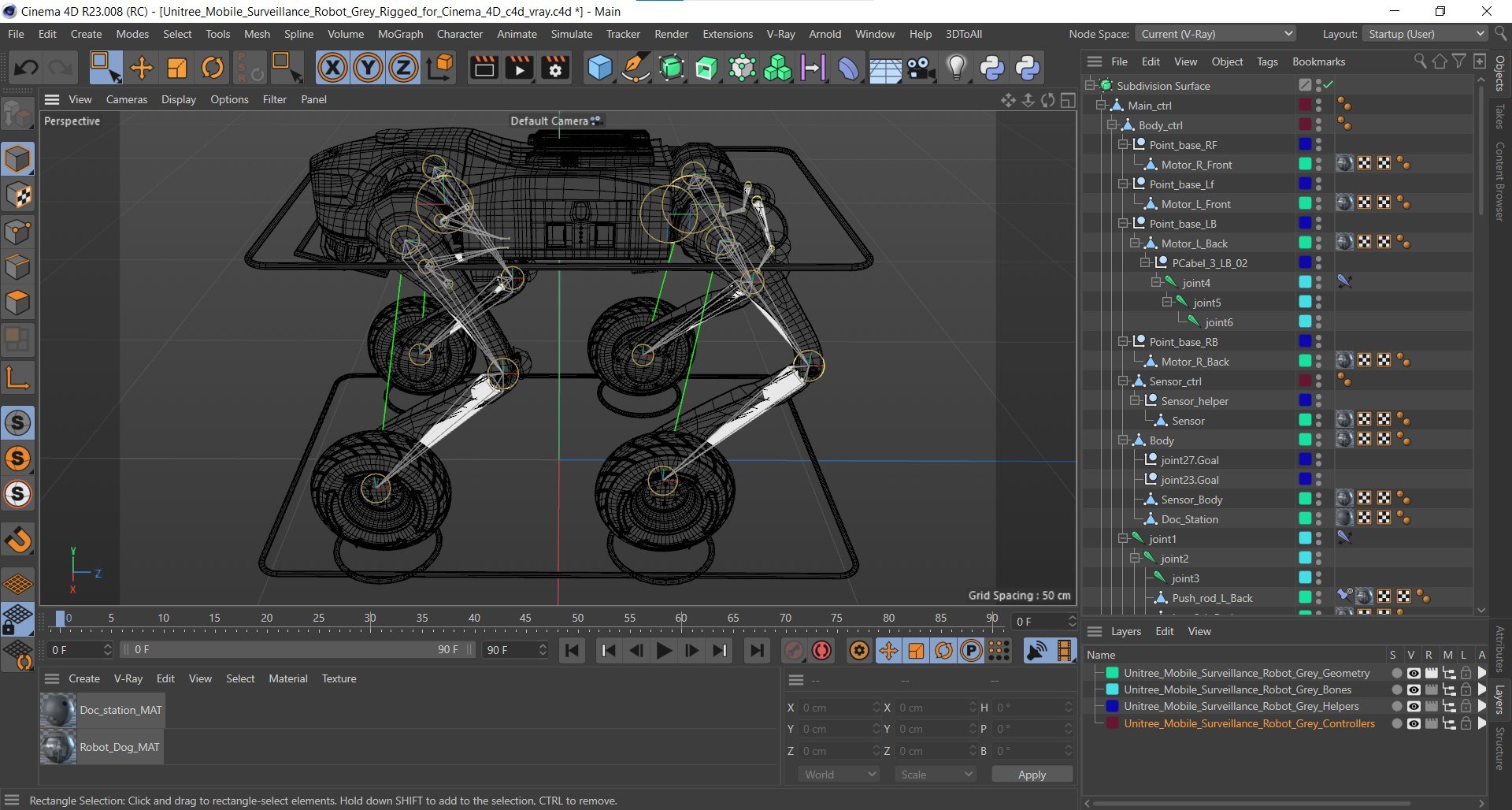Select the Scale tool
Screen dimensions: 1512x810
point(177,68)
